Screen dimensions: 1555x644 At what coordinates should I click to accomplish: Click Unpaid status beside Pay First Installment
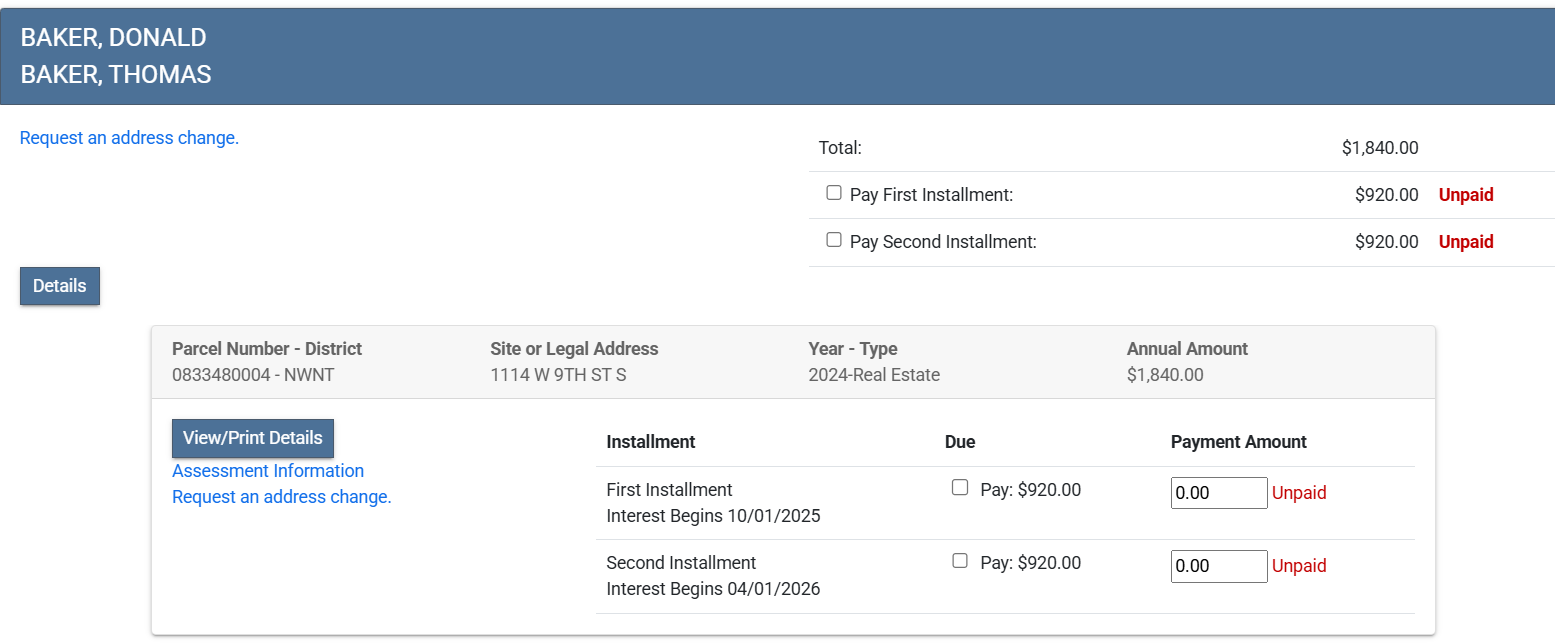[1465, 195]
